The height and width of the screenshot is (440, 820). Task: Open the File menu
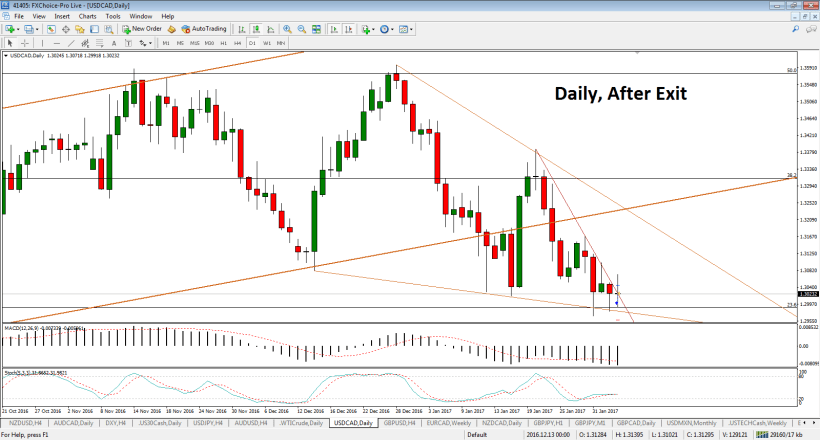(19, 16)
